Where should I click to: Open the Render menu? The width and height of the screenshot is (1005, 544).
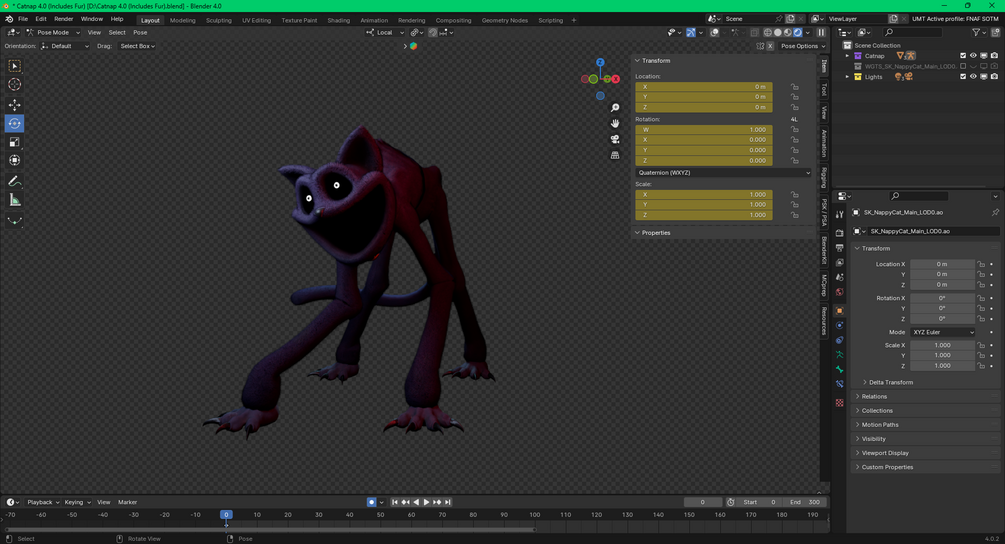click(63, 19)
